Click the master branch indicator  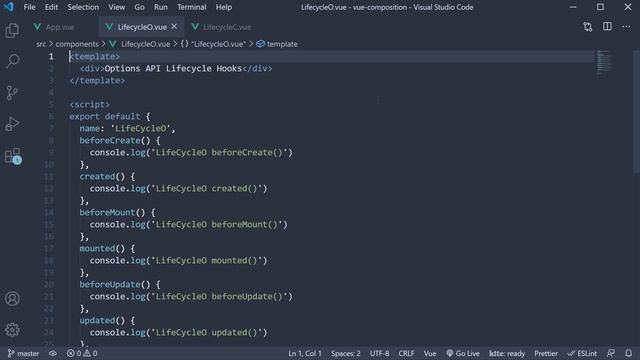(23, 353)
